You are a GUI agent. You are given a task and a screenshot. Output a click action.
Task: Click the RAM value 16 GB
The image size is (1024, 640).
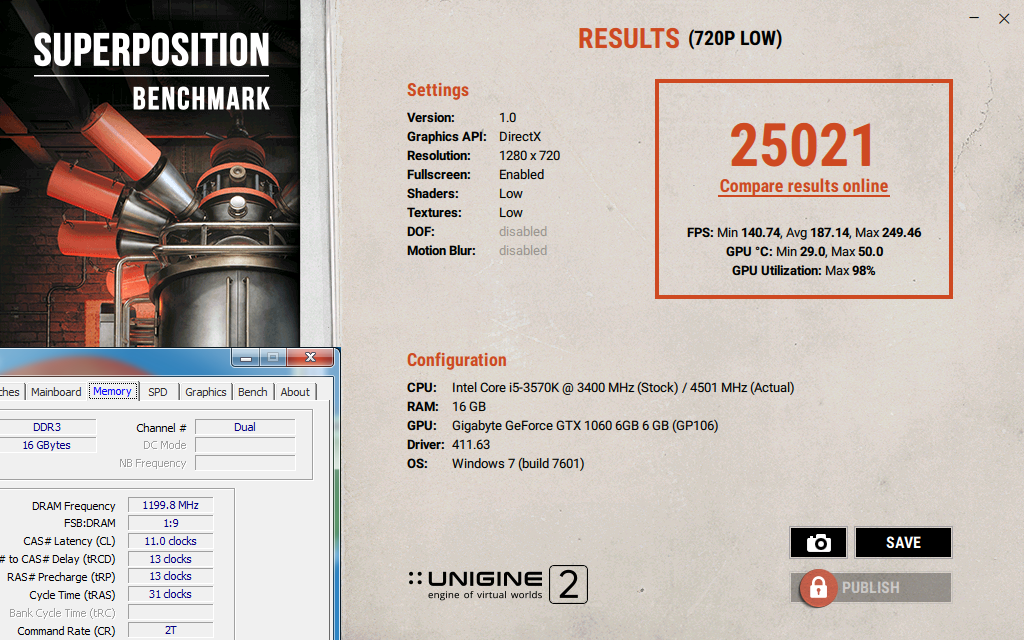469,406
